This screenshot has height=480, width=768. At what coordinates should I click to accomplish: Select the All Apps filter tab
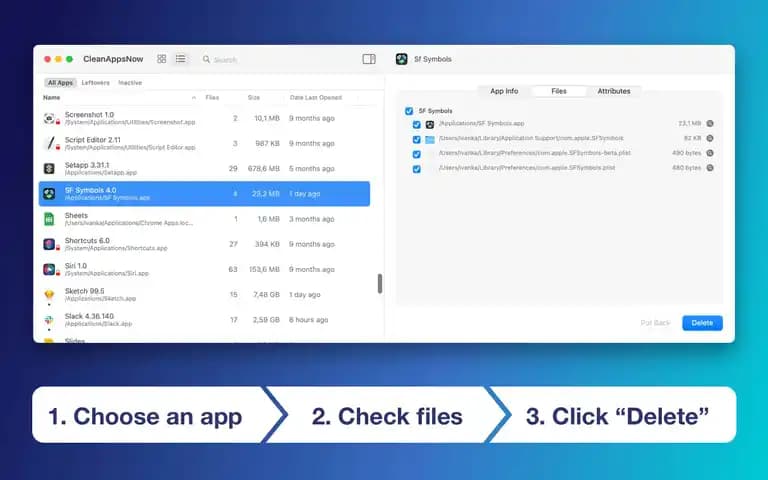[60, 83]
